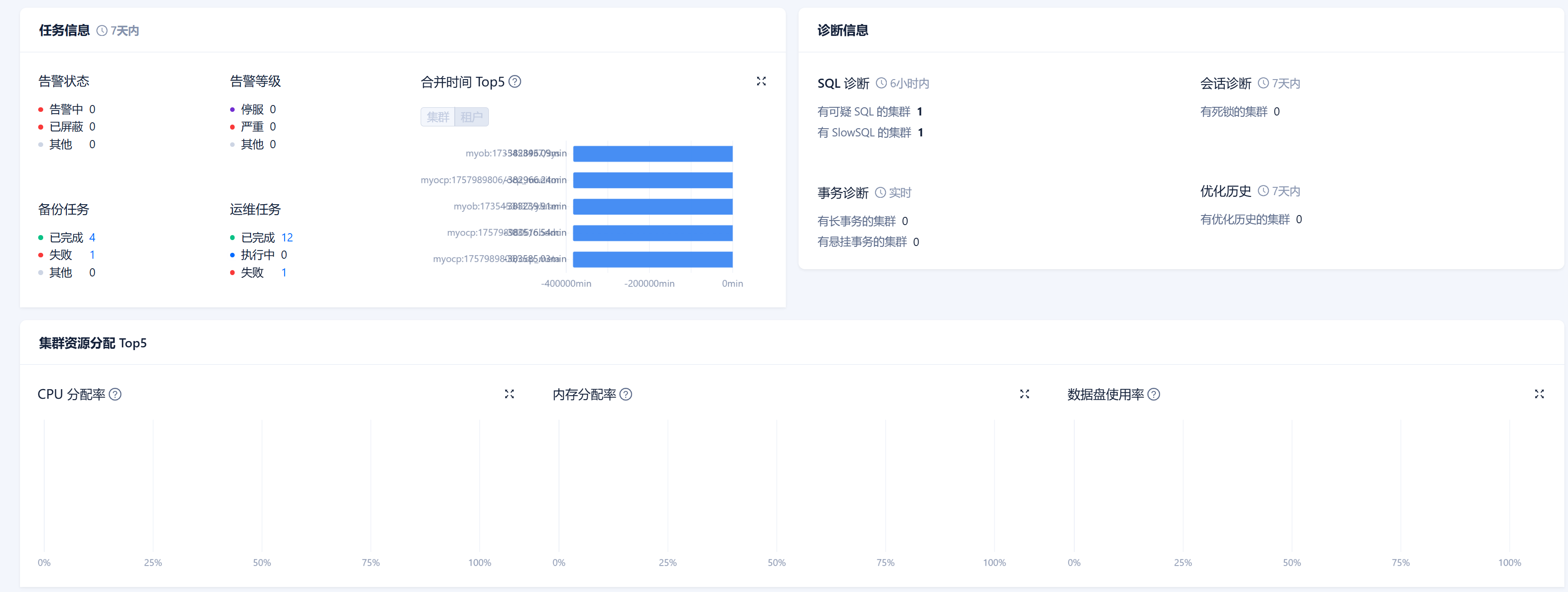Click the 诊断信息 panel heading

(x=842, y=30)
